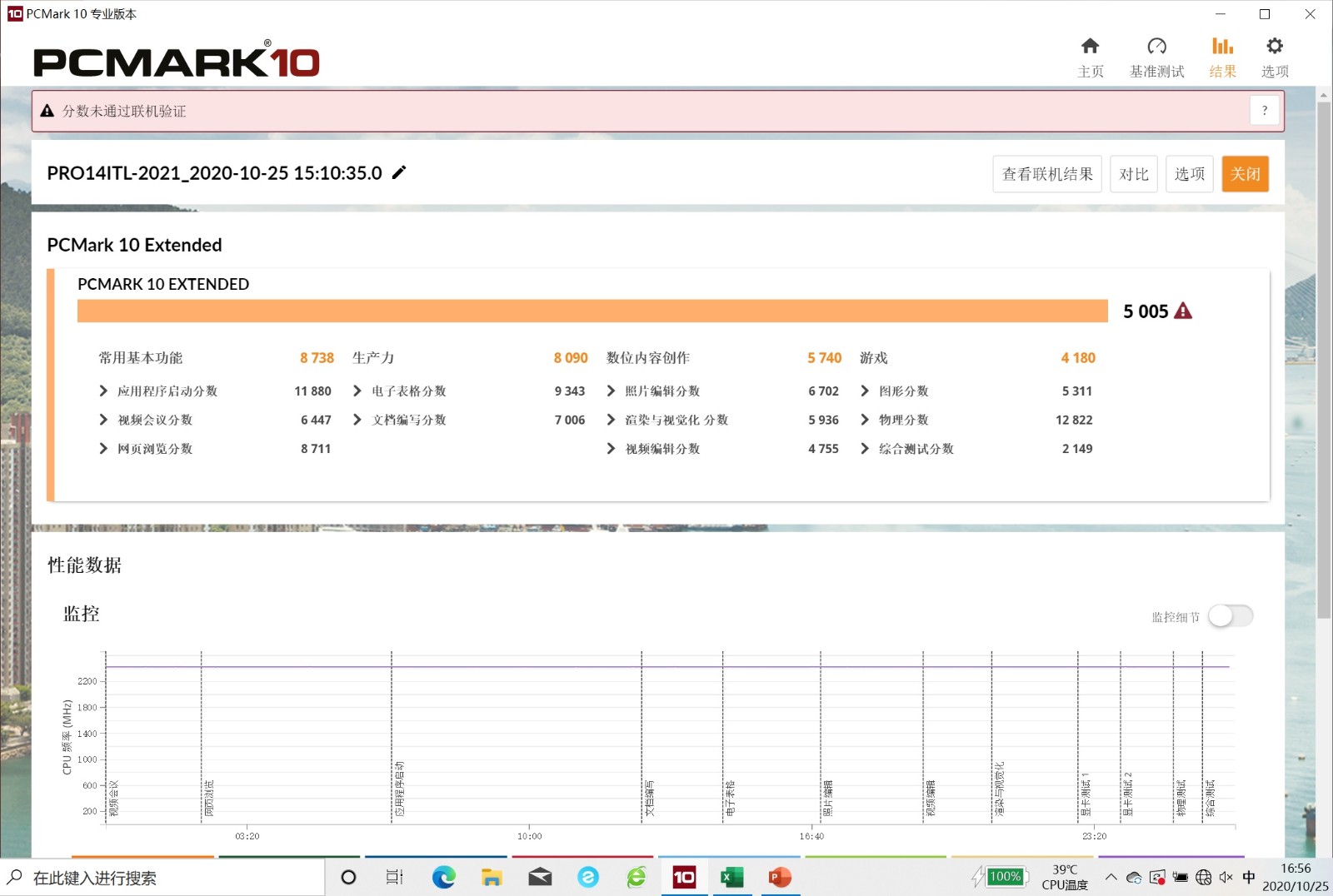Click the red warning triangle next to 5 005
1333x896 pixels.
coord(1183,311)
